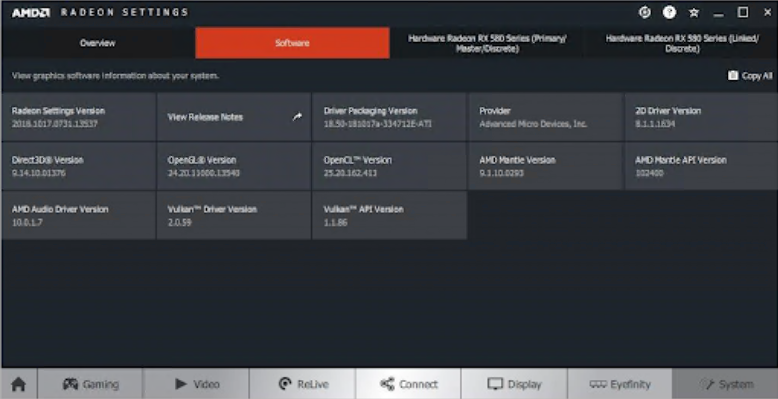The width and height of the screenshot is (778, 399).
Task: Open the Eyefinity section label
Action: point(630,385)
